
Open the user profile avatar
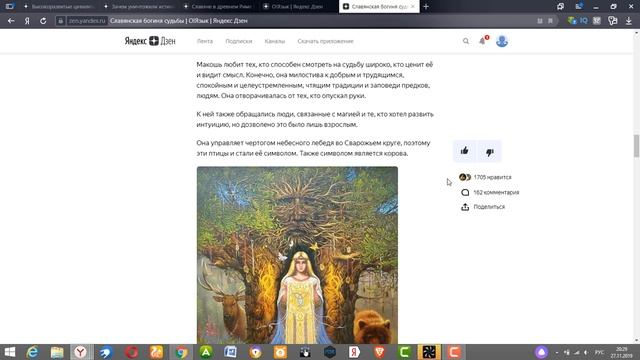pos(502,41)
